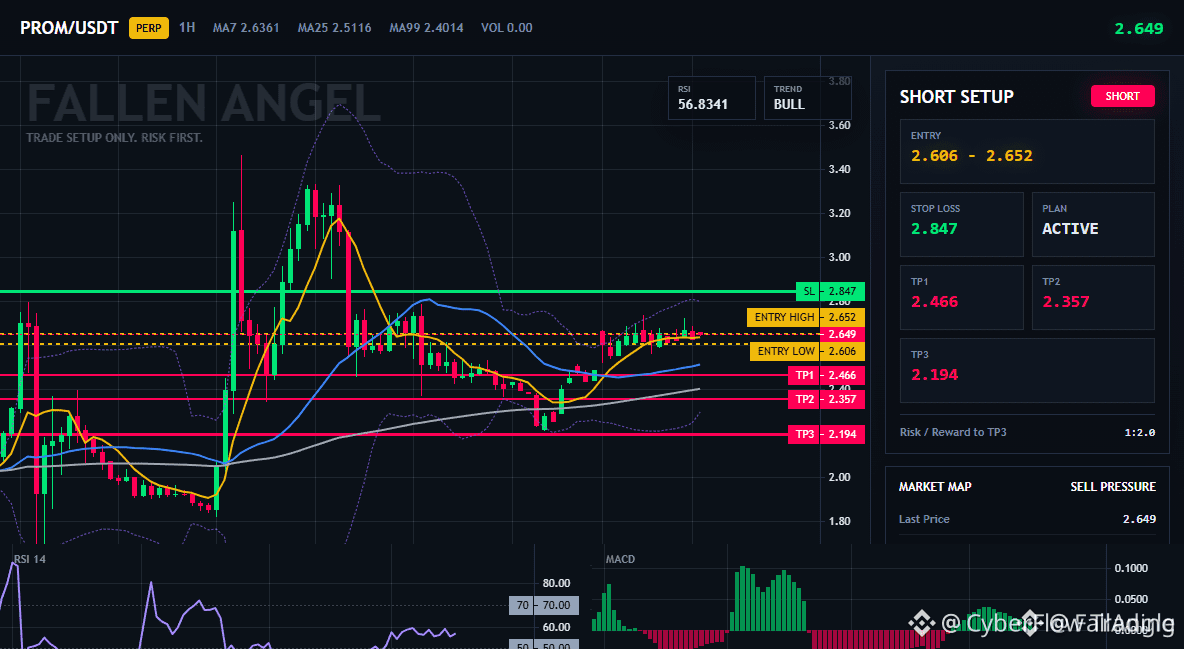Click the MA7 2.6361 indicator label
1184x649 pixels.
pyautogui.click(x=246, y=28)
